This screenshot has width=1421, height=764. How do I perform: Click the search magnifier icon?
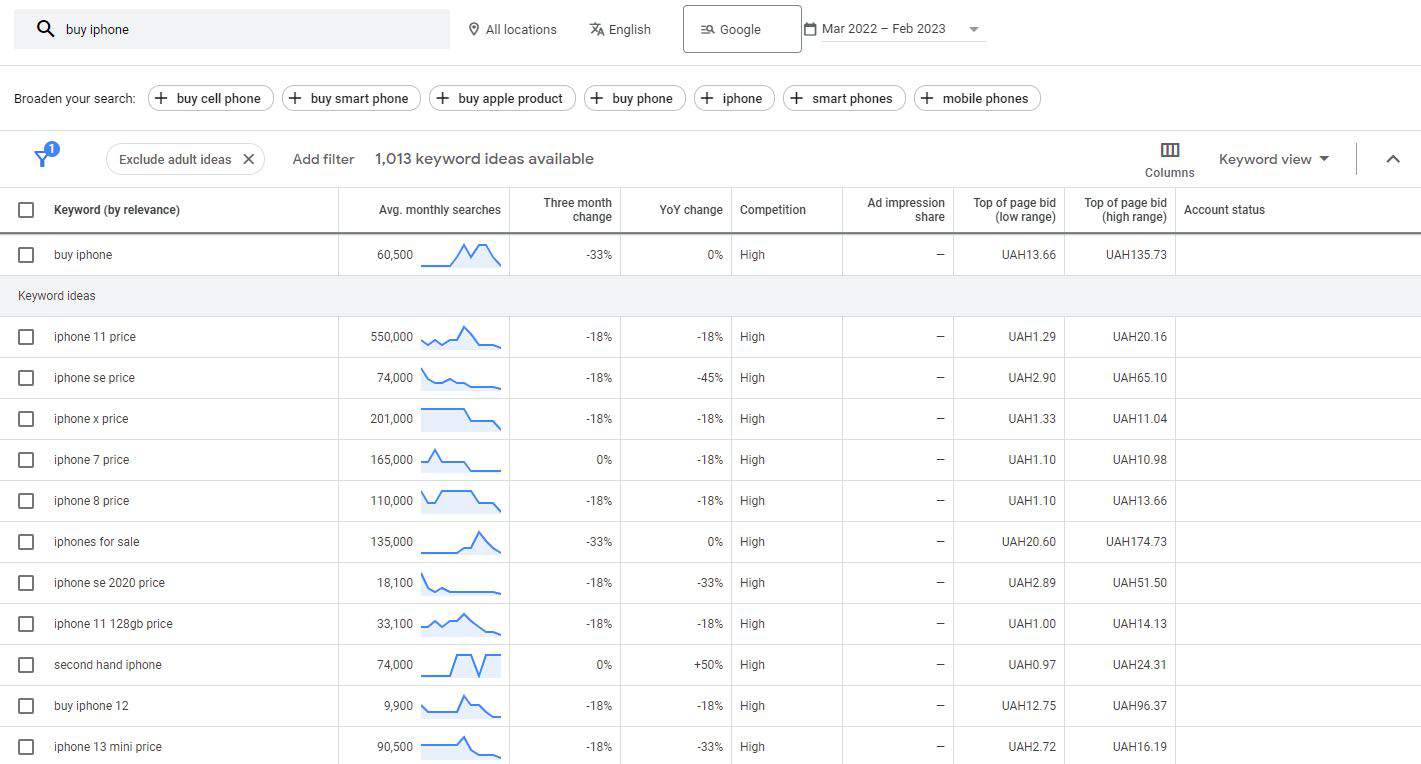click(45, 29)
